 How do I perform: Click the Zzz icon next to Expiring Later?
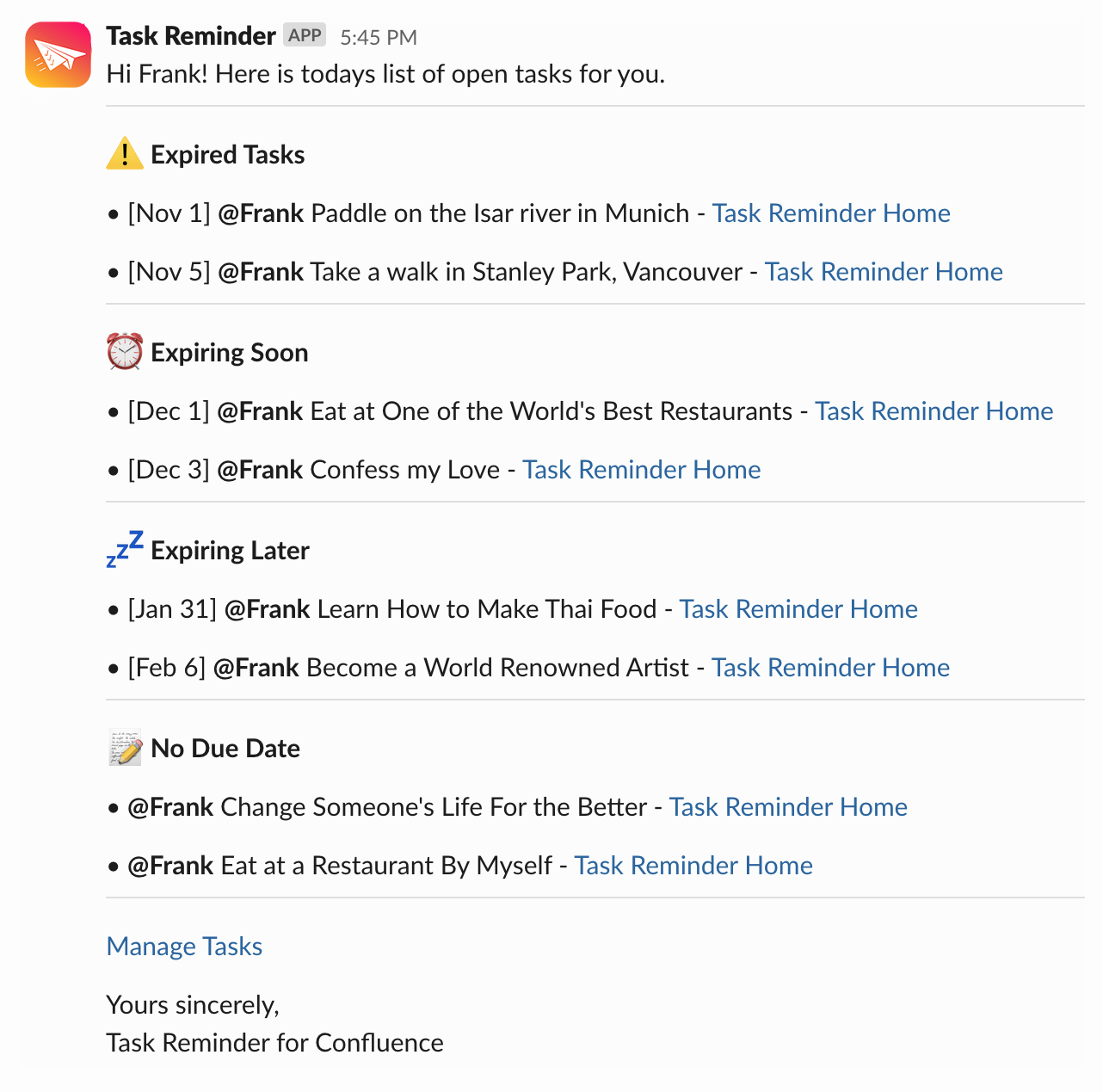[124, 550]
